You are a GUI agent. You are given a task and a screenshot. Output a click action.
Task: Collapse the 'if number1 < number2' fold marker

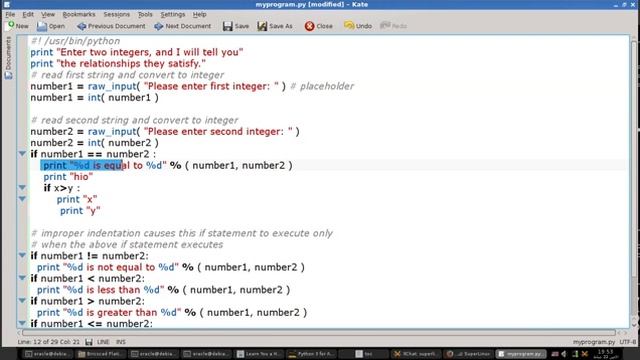click(x=22, y=278)
